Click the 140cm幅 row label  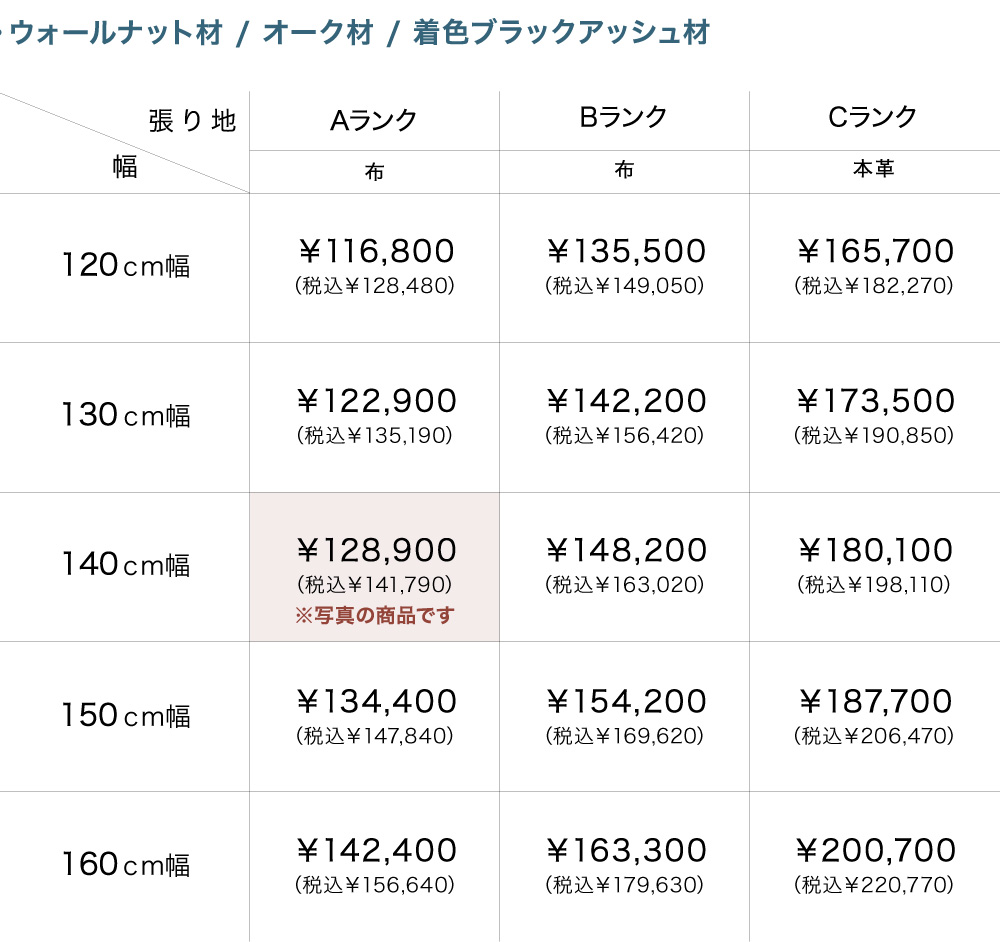126,565
